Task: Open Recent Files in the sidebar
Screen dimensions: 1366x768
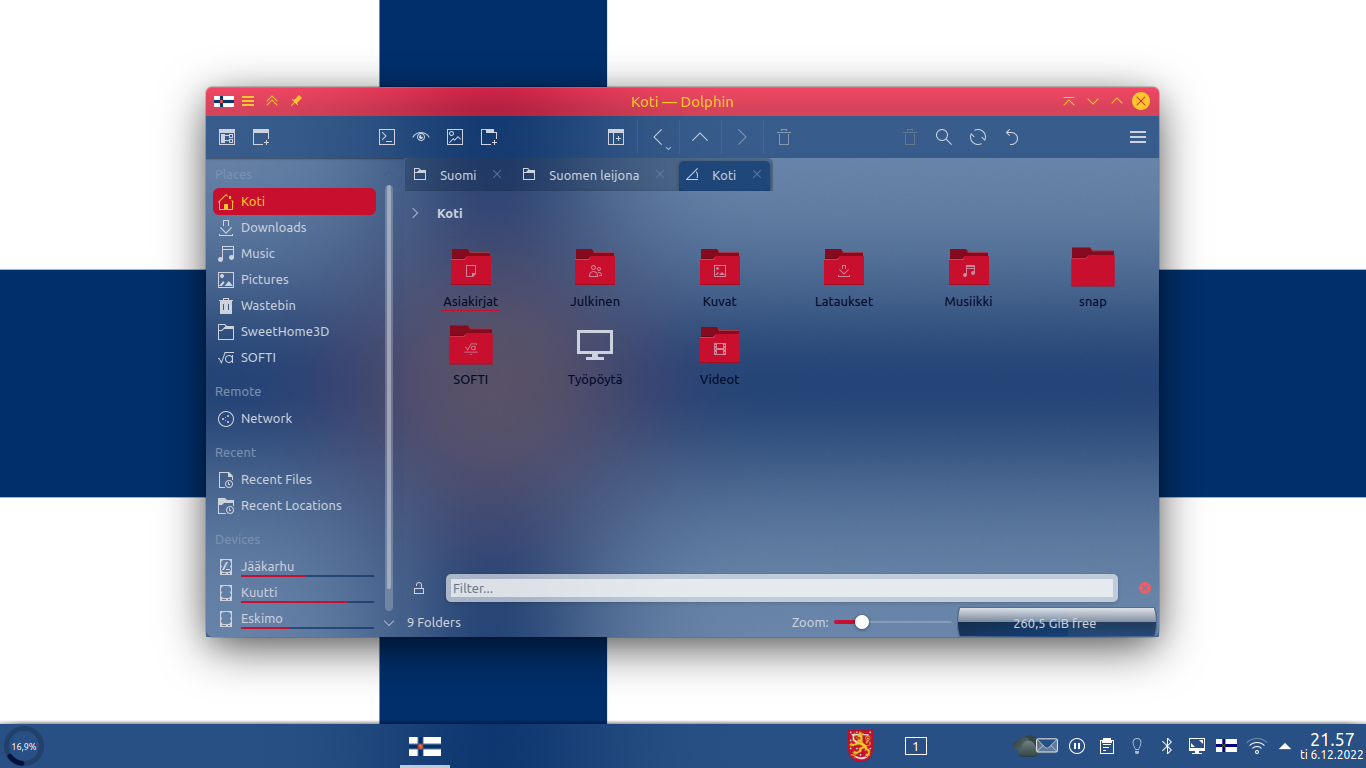Action: pos(294,479)
